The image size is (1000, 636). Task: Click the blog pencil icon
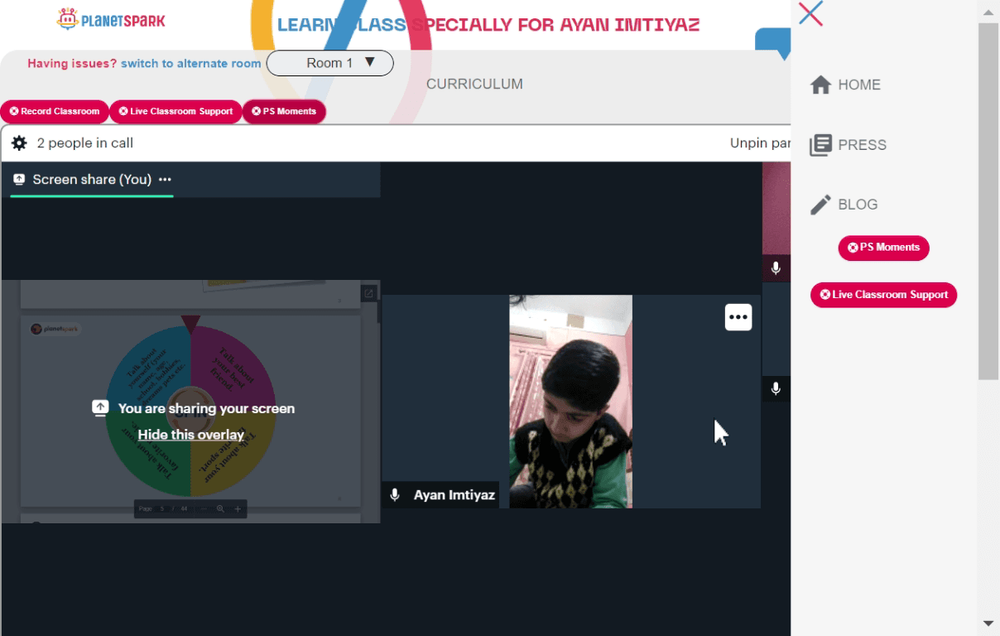(821, 204)
